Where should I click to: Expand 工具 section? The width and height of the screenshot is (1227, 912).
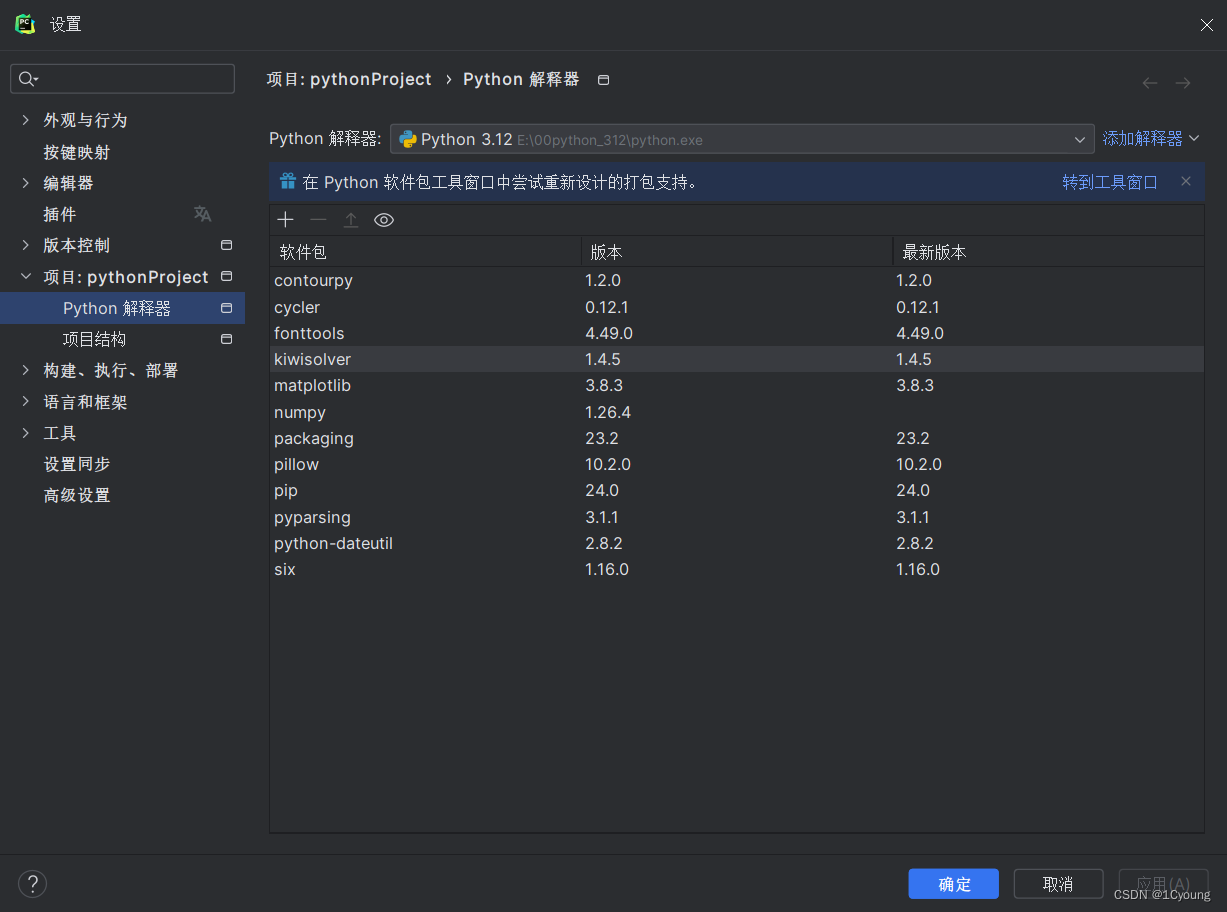(x=26, y=433)
